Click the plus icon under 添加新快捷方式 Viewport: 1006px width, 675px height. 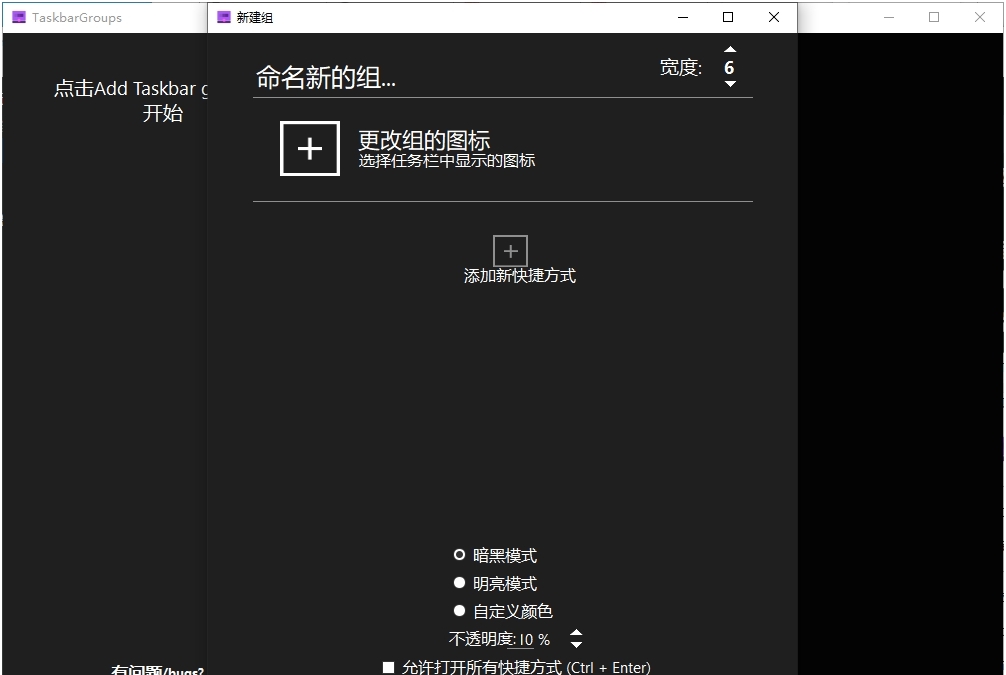510,250
